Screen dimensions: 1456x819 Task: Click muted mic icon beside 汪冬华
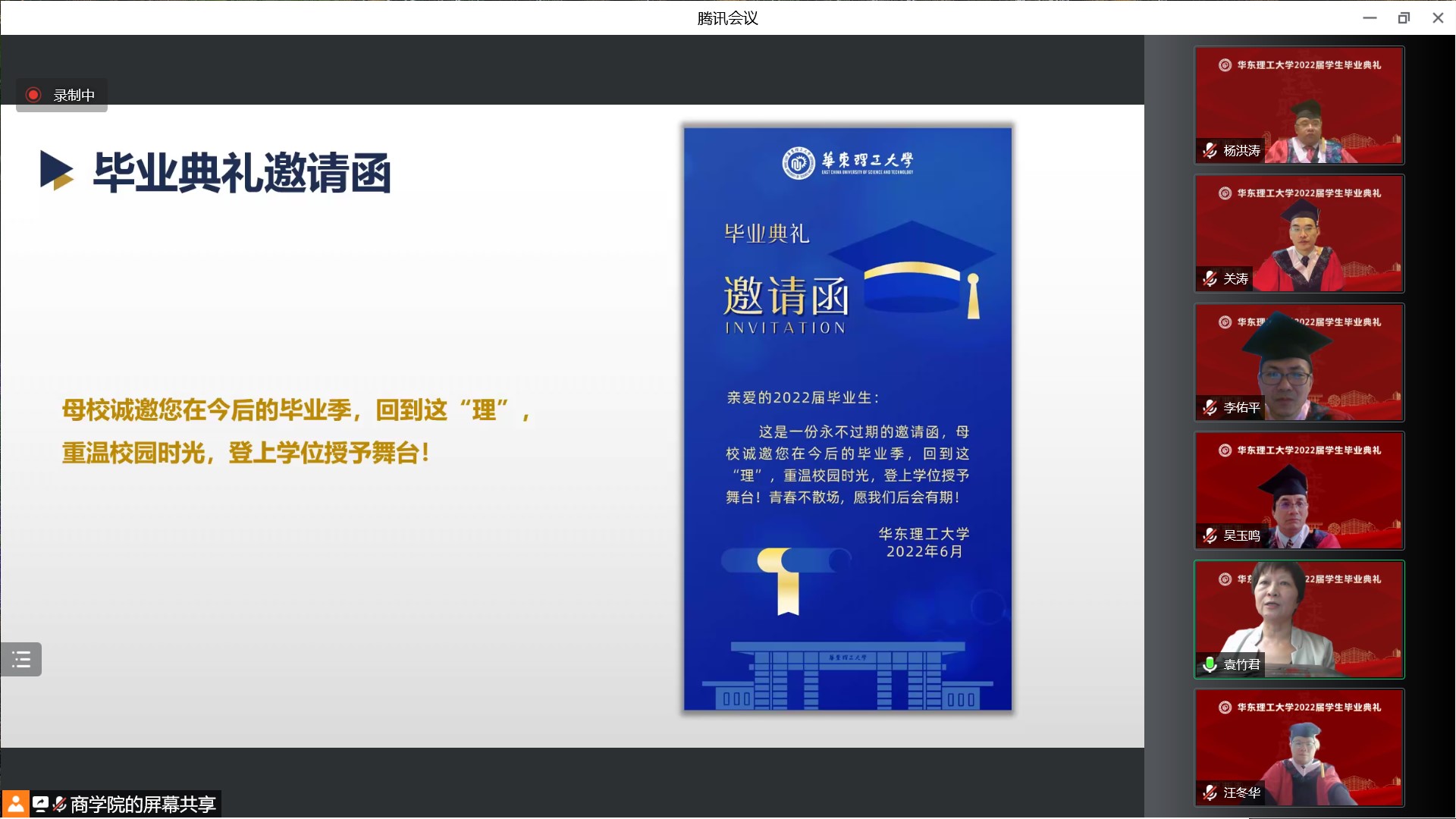(1210, 793)
